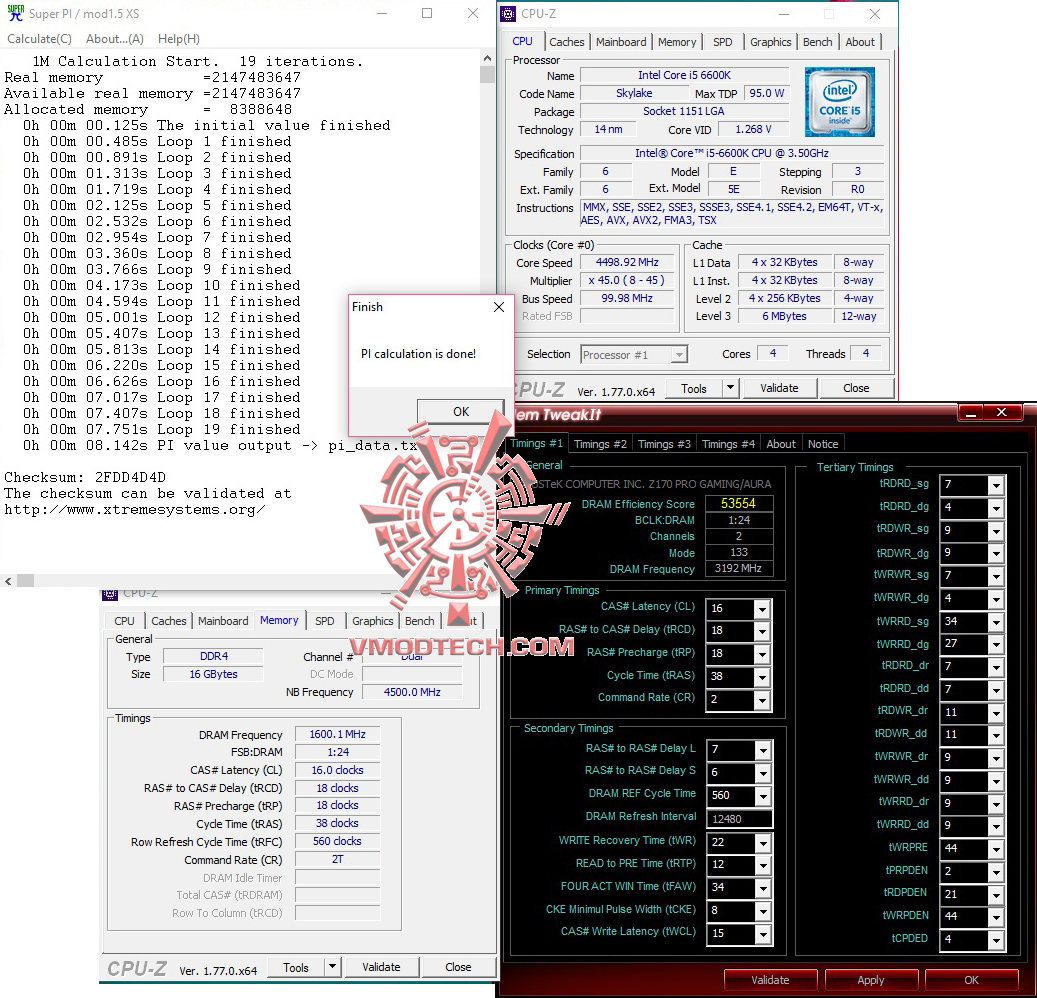The height and width of the screenshot is (998, 1037).
Task: Click Validate in the lower CPU-Z window
Action: pos(381,967)
